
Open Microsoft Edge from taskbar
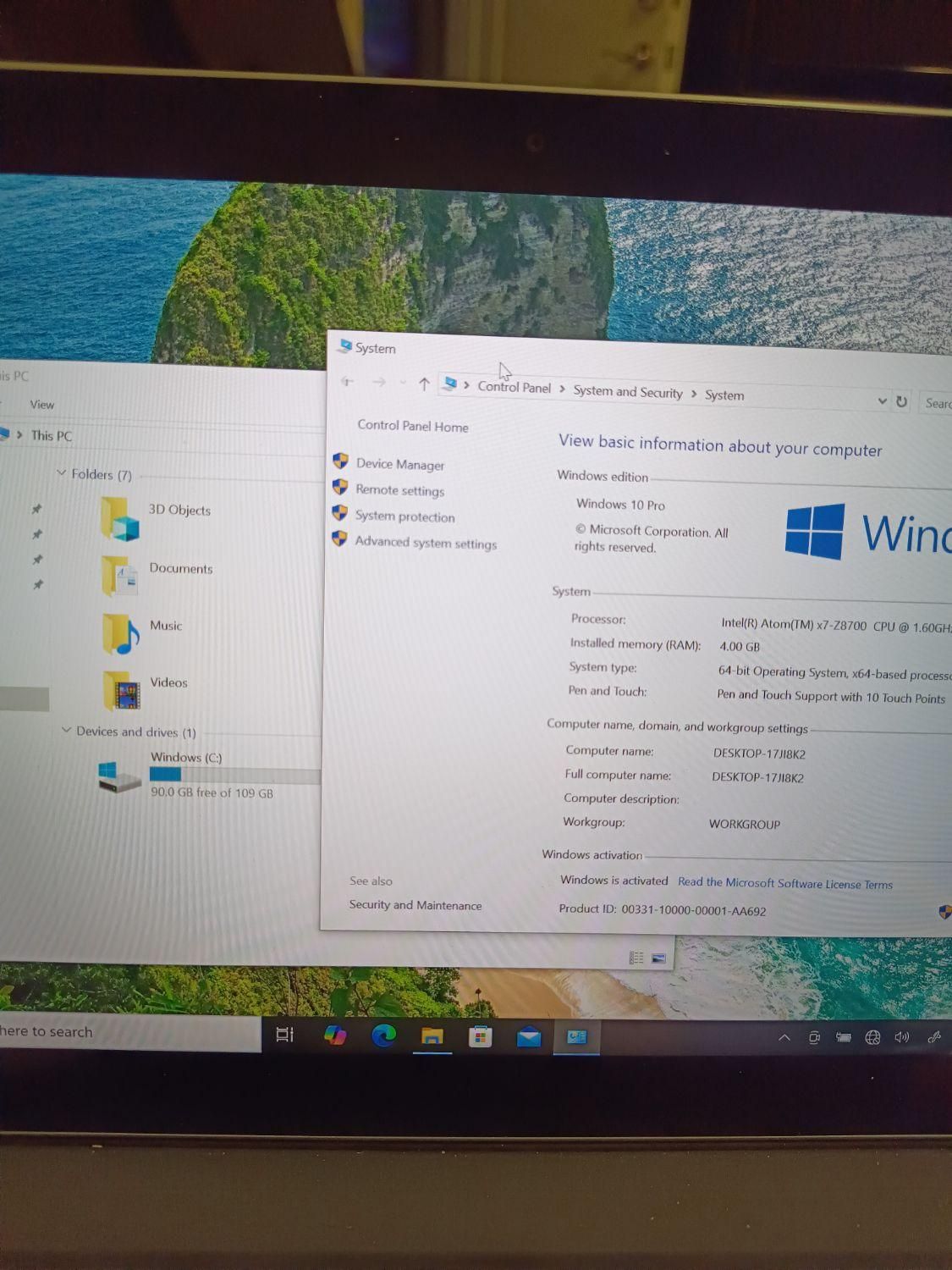coord(383,1035)
